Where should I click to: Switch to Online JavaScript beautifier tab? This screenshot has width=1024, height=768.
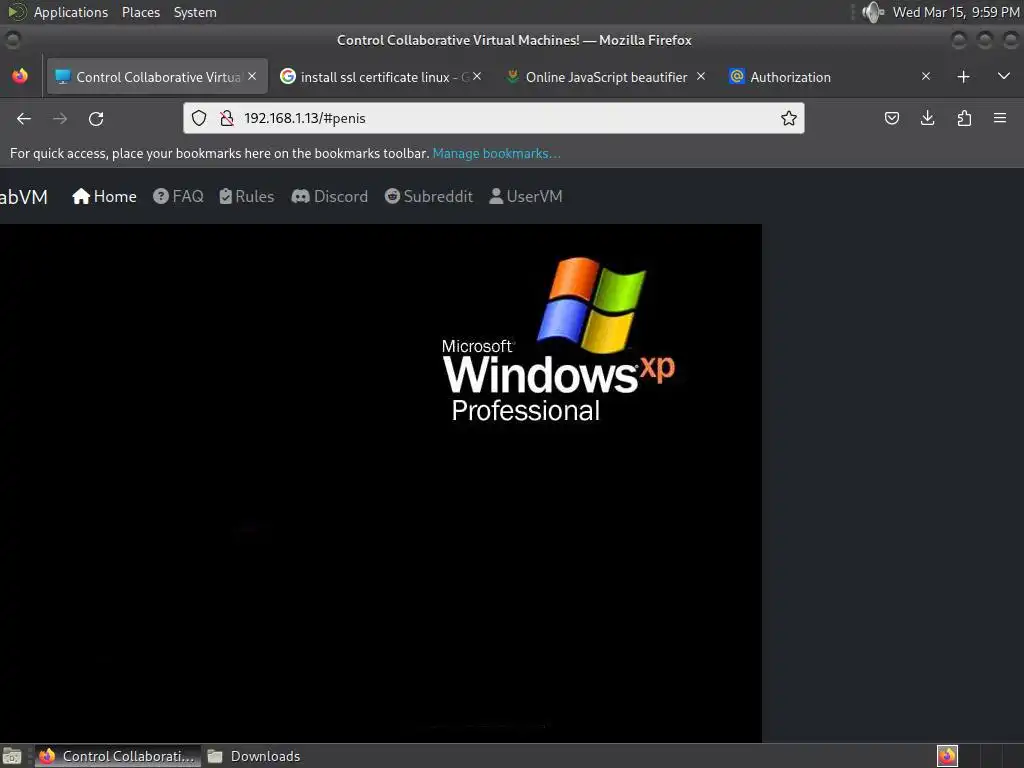click(x=606, y=77)
